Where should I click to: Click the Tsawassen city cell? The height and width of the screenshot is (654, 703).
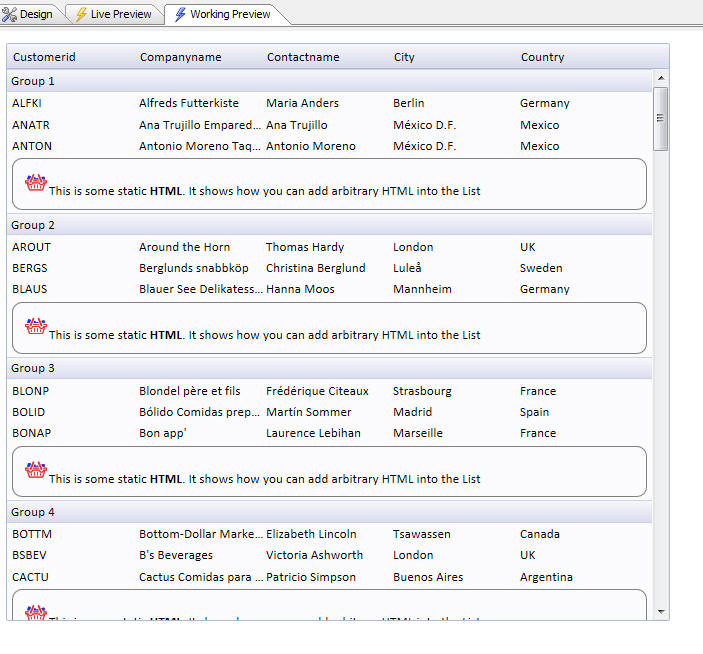coord(422,534)
